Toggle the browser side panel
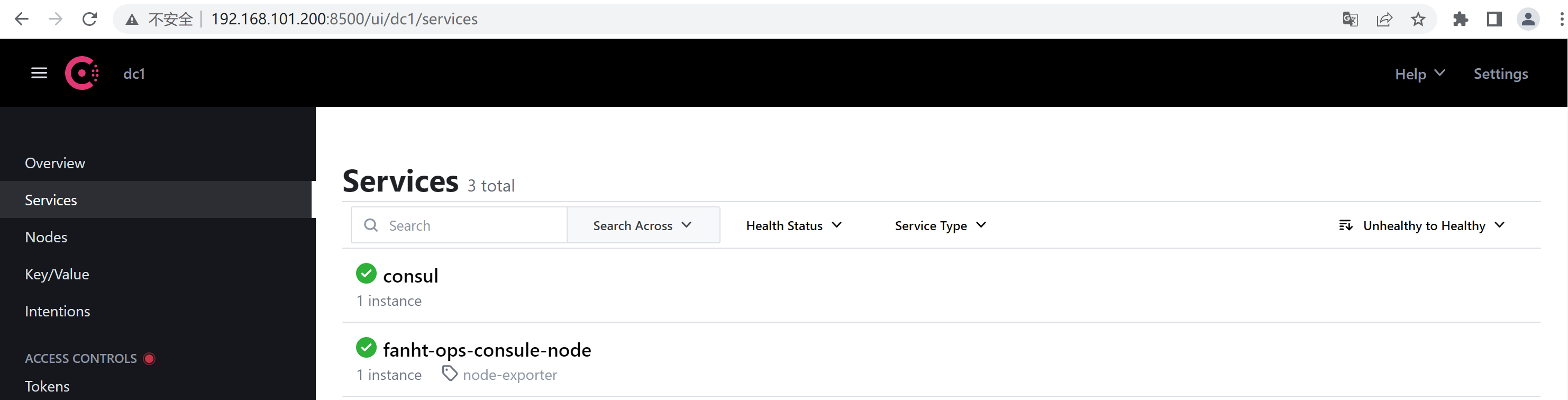This screenshot has height=400, width=1568. (1494, 20)
